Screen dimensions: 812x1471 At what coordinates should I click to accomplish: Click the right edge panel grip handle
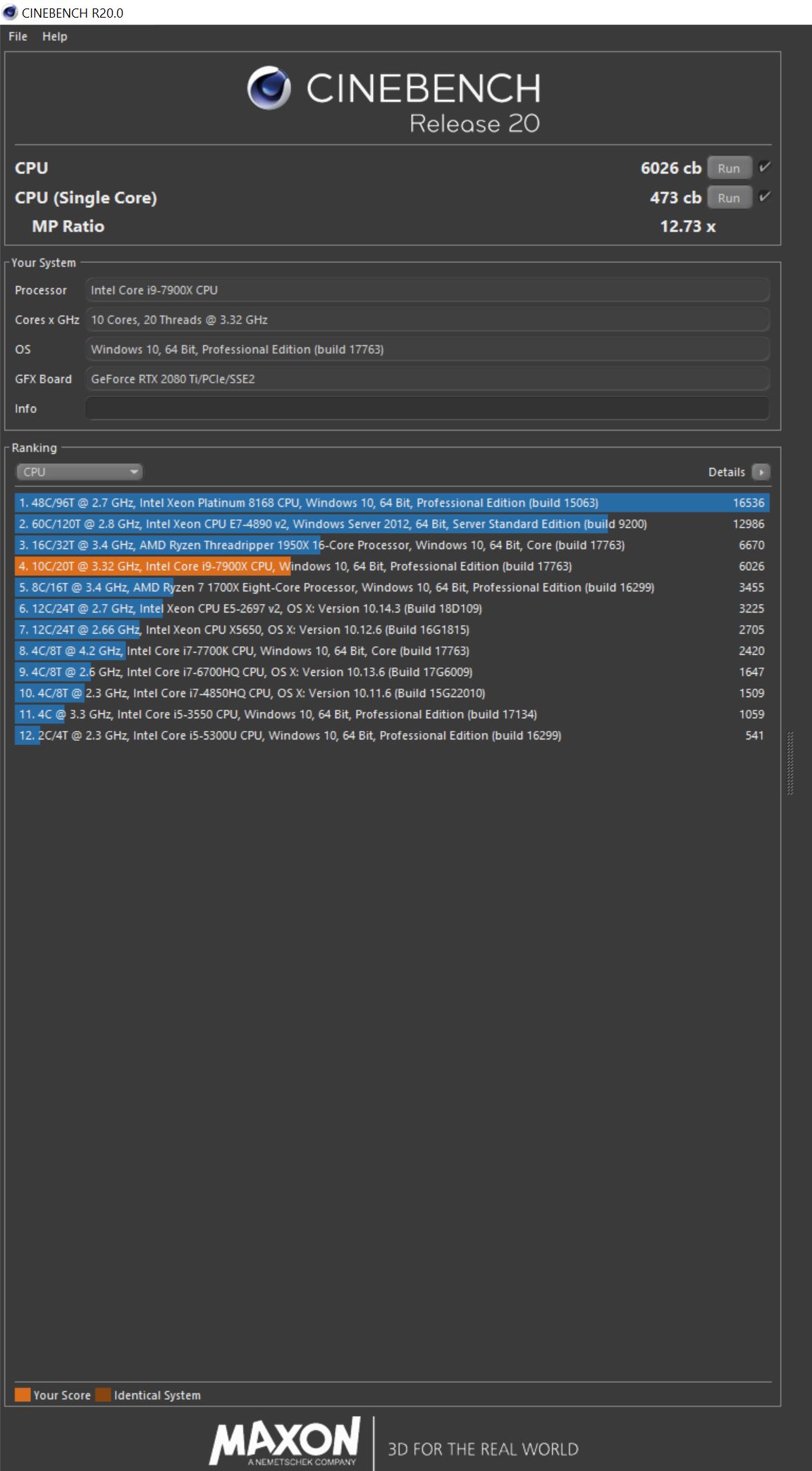[790, 763]
